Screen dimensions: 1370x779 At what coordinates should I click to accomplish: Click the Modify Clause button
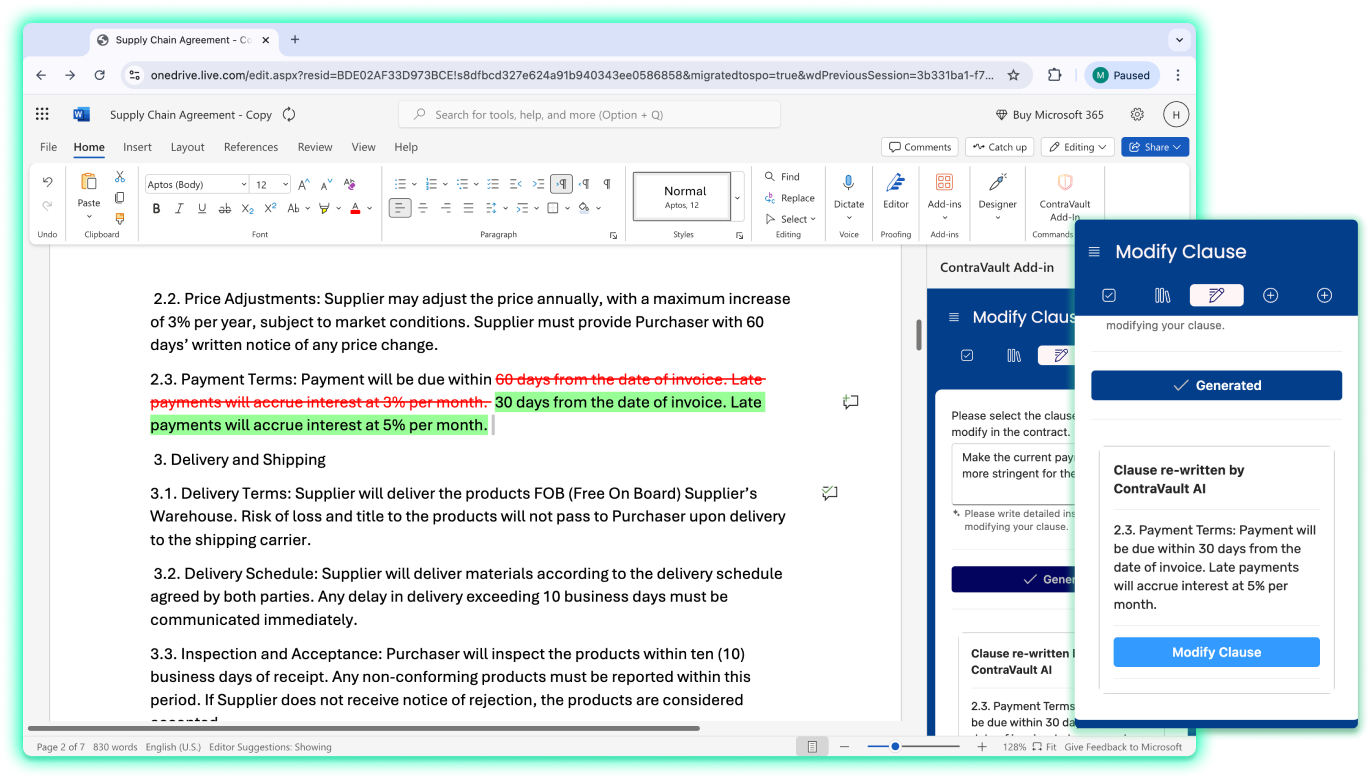click(1216, 652)
